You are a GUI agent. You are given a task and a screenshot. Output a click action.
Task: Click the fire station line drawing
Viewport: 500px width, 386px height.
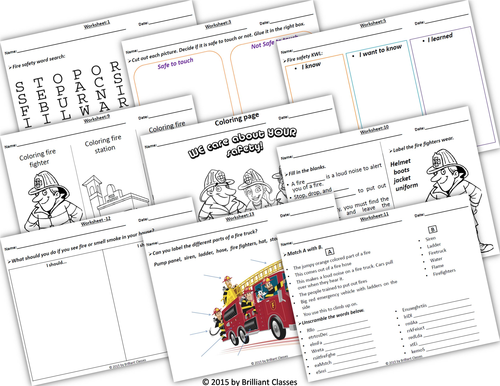113,197
